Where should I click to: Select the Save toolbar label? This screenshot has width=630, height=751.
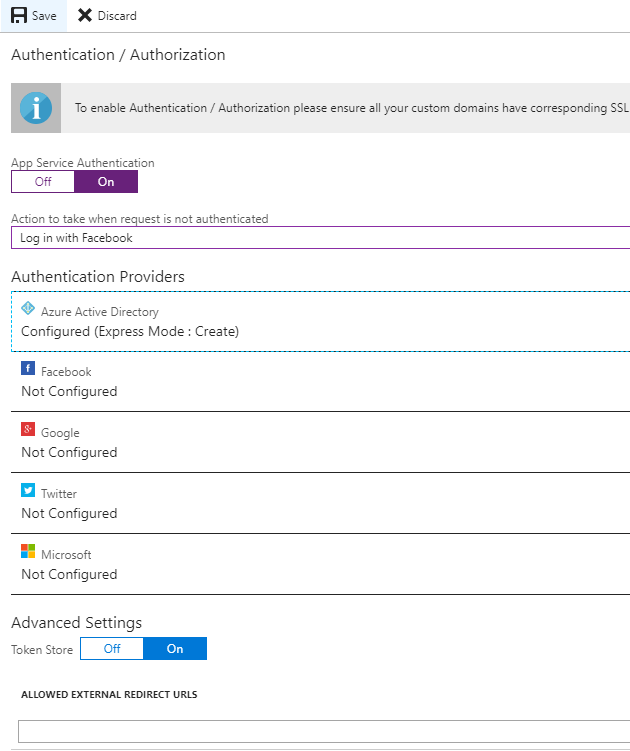[x=44, y=16]
